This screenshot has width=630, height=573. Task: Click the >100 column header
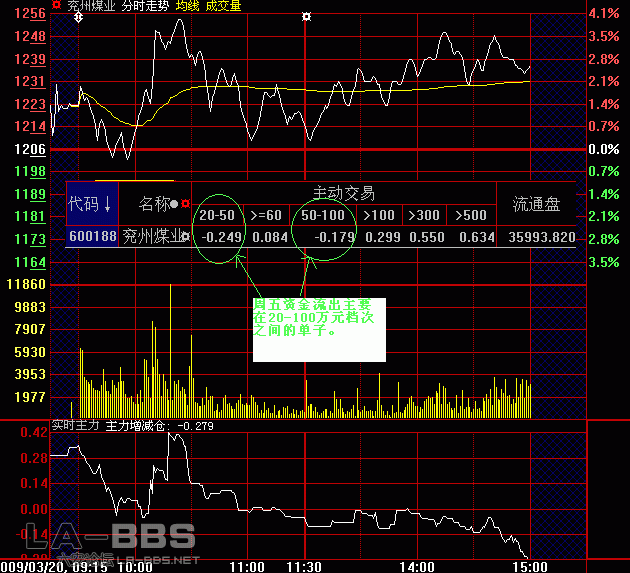[379, 216]
